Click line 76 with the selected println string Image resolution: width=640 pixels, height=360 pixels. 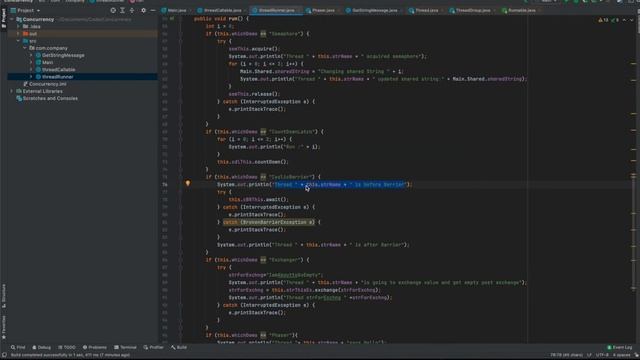point(314,184)
